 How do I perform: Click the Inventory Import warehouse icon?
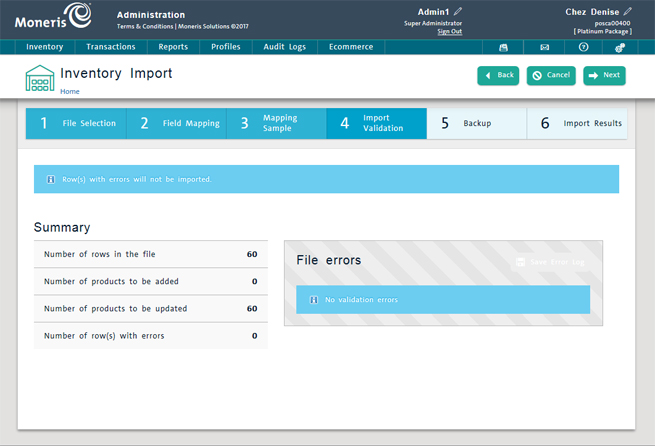pos(39,78)
